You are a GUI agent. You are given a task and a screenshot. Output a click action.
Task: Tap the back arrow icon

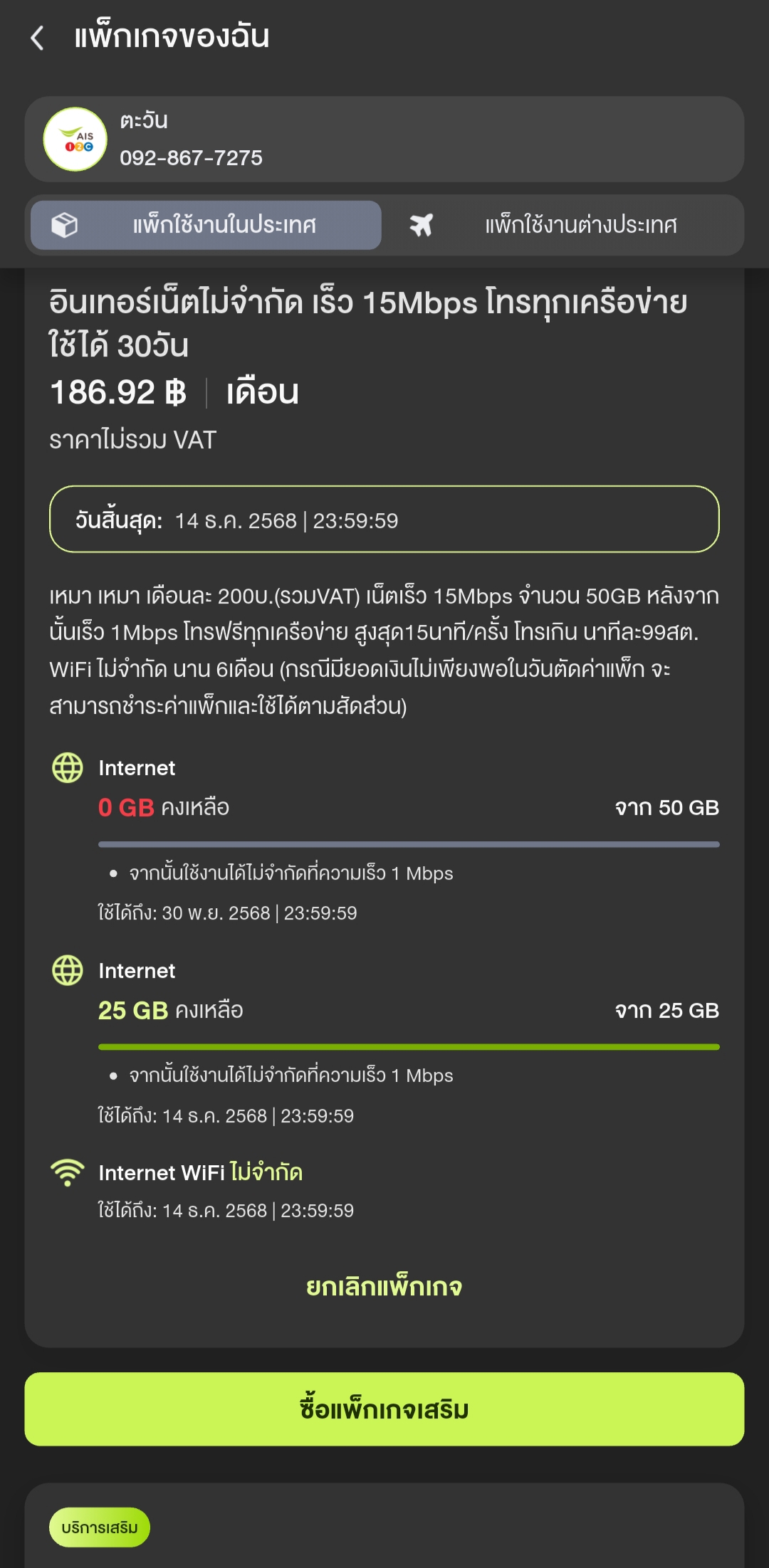click(x=38, y=38)
